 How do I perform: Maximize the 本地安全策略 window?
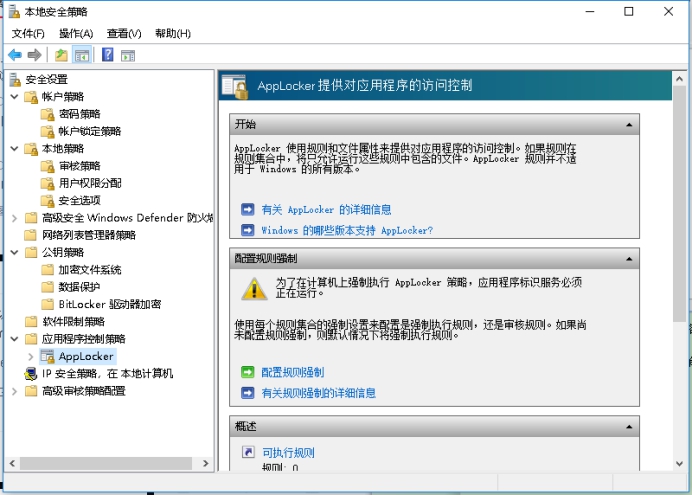click(628, 11)
